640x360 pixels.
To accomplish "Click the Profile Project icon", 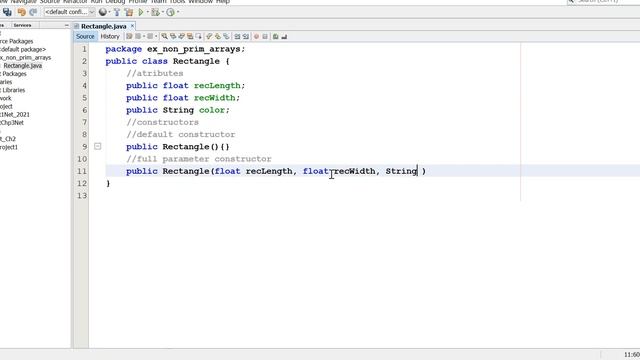I will tap(171, 12).
